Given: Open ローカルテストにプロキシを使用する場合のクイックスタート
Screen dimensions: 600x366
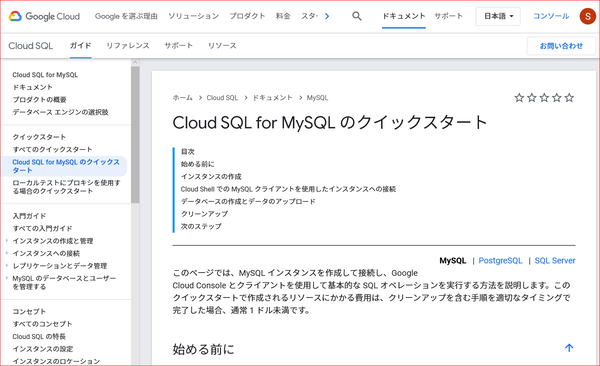Looking at the screenshot, I should (x=67, y=187).
